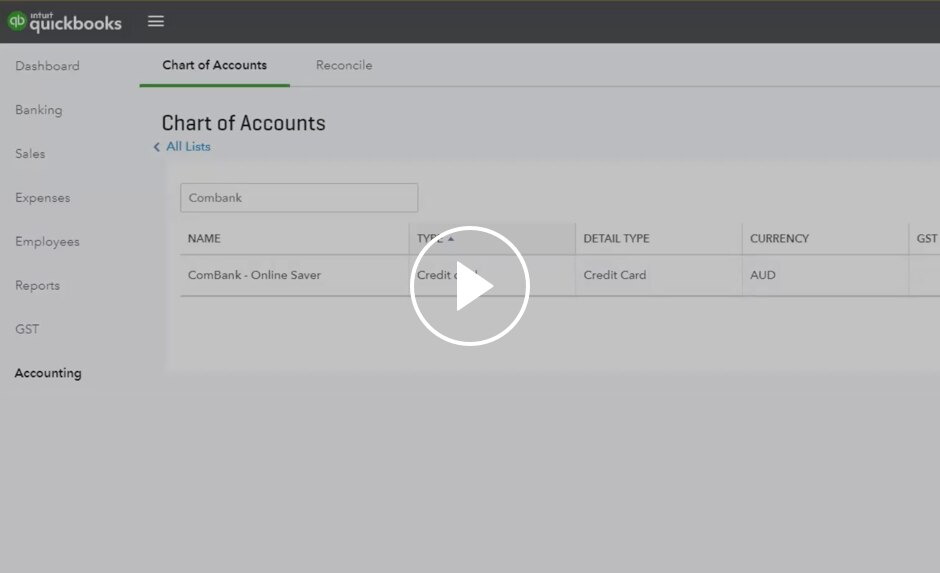Click the Credit Card detail type cell
The image size is (940, 573).
tap(614, 275)
